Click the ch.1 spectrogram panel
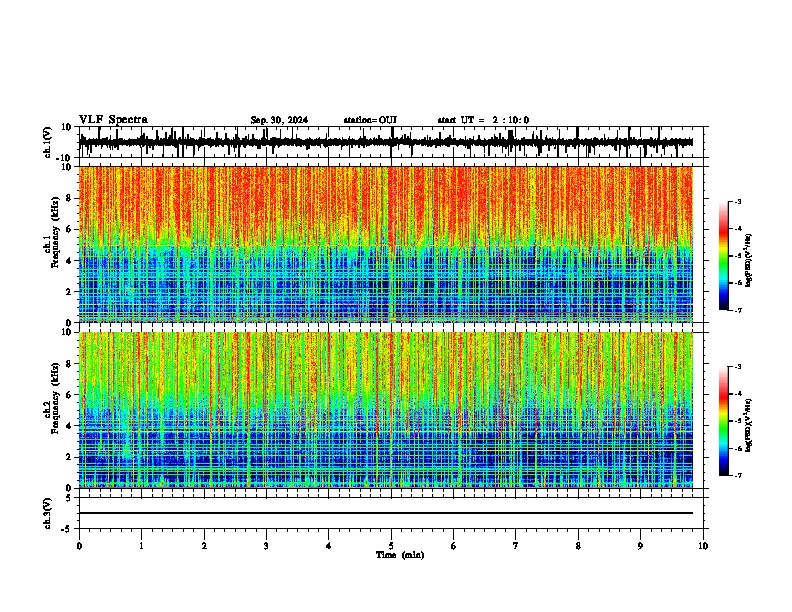This screenshot has width=792, height=612. point(386,244)
